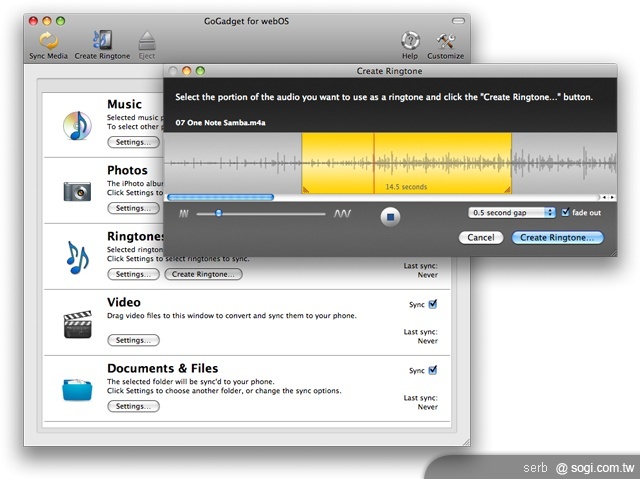Click the yellow selected waveform region
Image resolution: width=640 pixels, height=479 pixels.
[x=406, y=160]
